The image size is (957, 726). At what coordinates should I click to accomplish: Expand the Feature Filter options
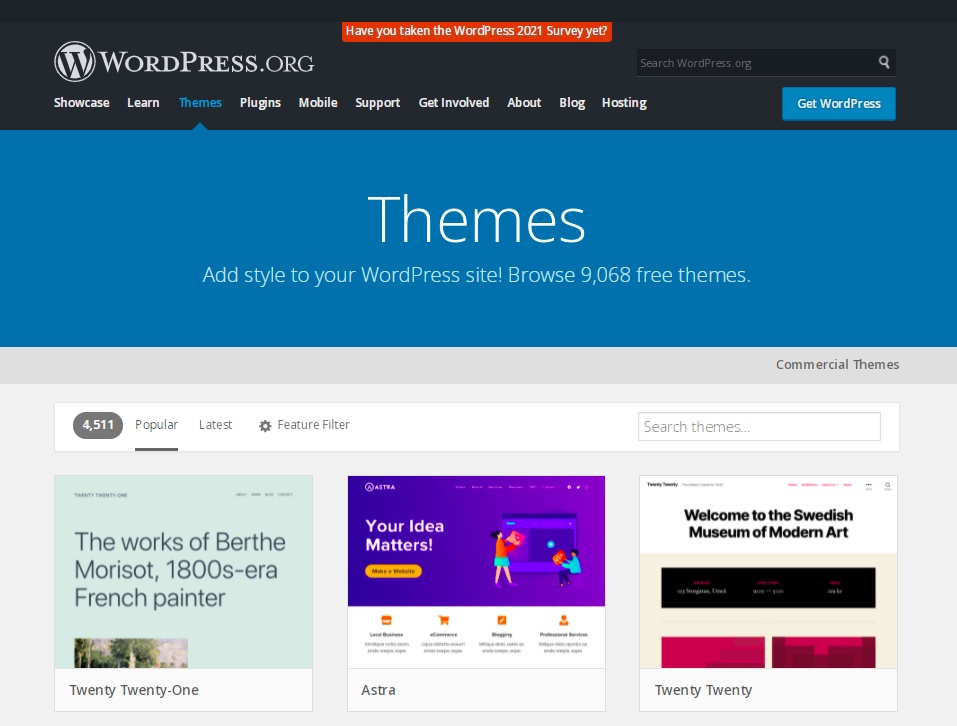tap(313, 425)
